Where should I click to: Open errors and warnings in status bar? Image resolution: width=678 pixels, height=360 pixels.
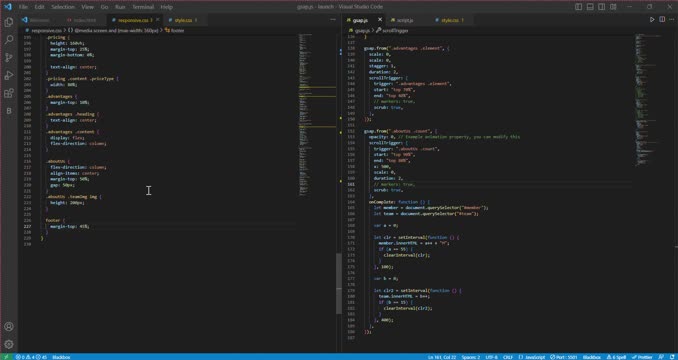[x=31, y=357]
